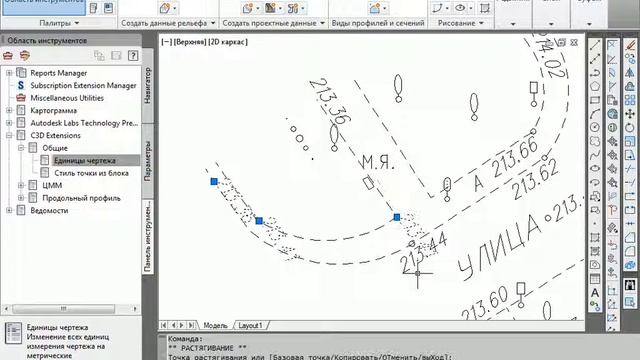The height and width of the screenshot is (360, 640).
Task: Select the Polygon tool
Action: click(x=595, y=87)
